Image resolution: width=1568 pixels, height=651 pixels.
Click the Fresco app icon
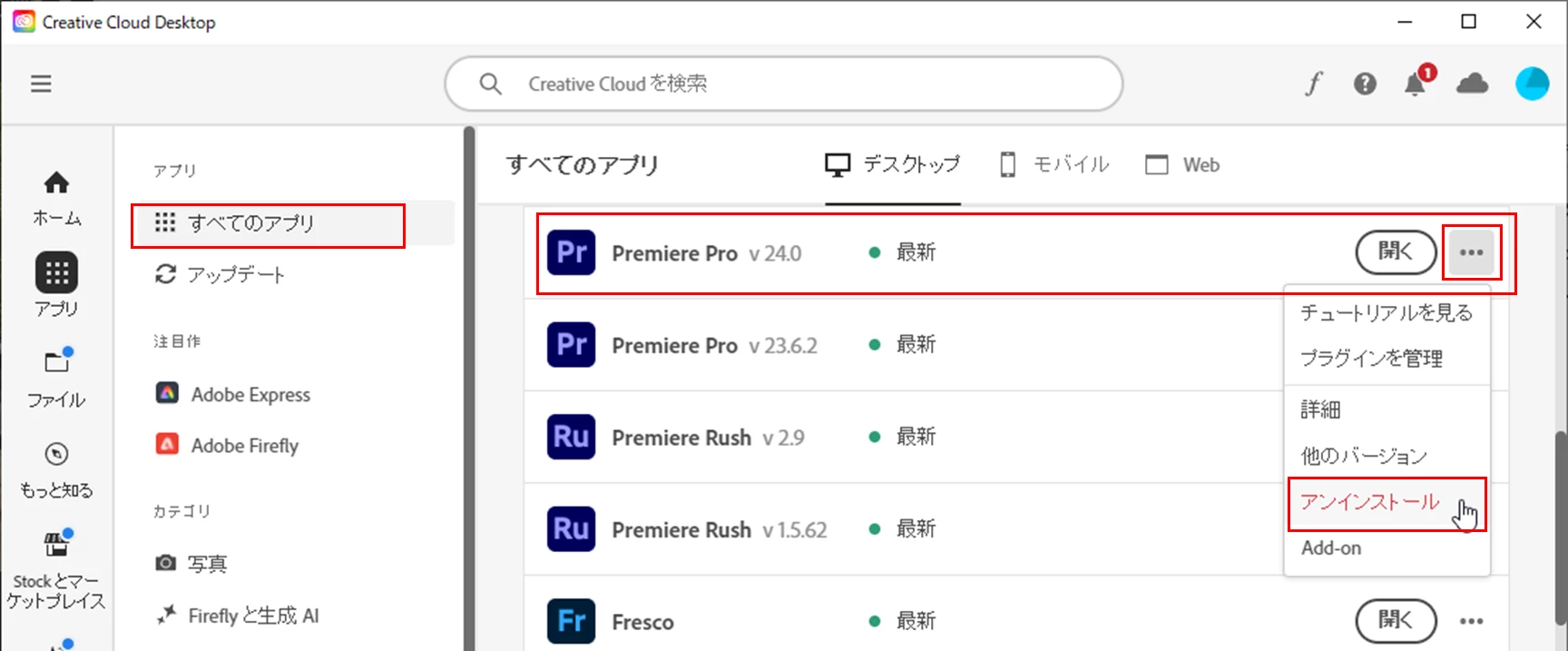[571, 621]
